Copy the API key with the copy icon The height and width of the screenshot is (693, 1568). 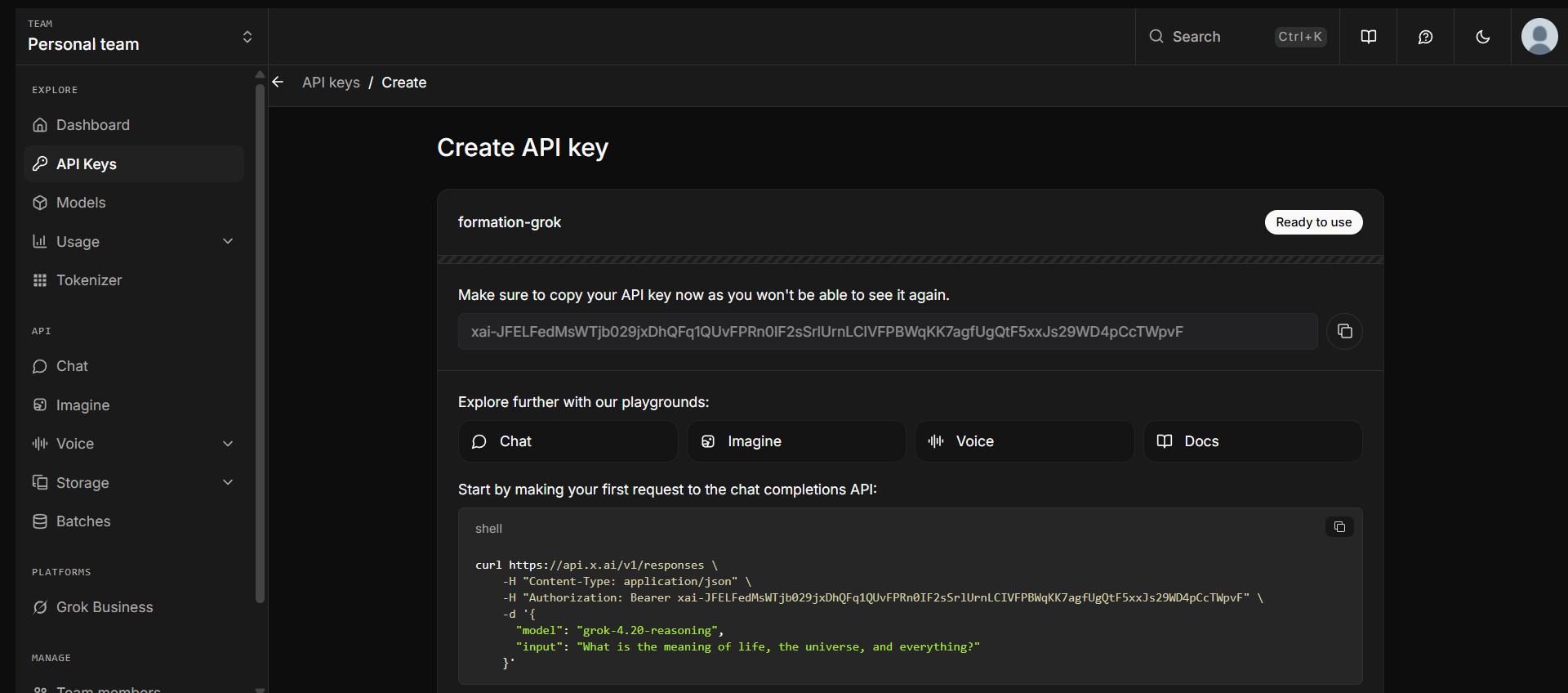coord(1344,331)
